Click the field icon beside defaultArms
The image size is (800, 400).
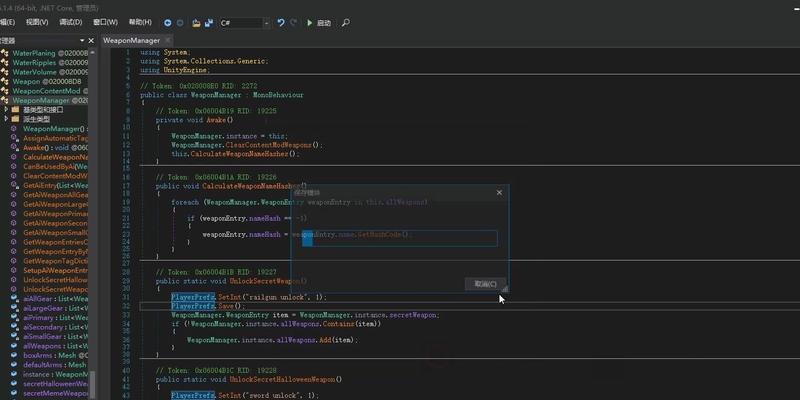pos(14,365)
